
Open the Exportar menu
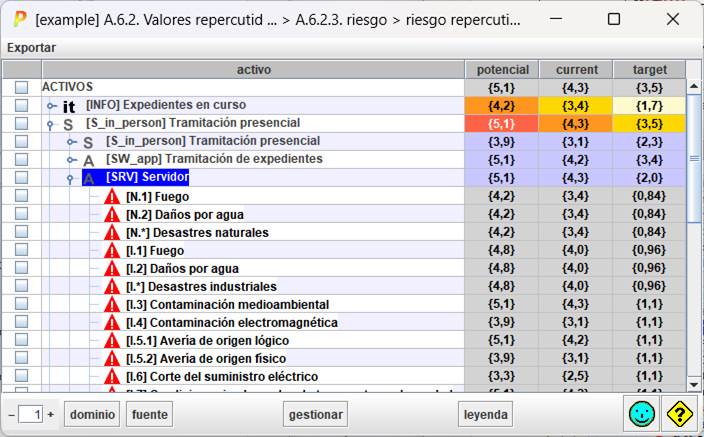[x=31, y=48]
